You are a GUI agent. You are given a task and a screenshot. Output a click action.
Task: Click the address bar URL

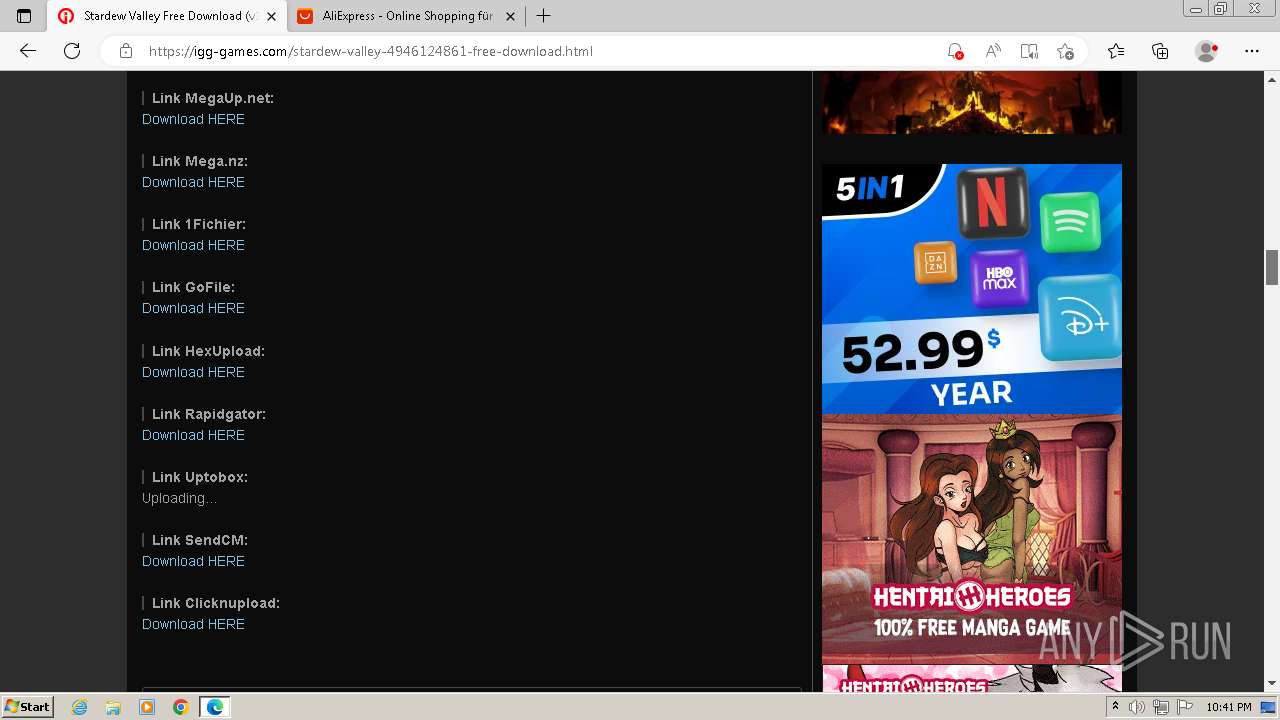371,51
